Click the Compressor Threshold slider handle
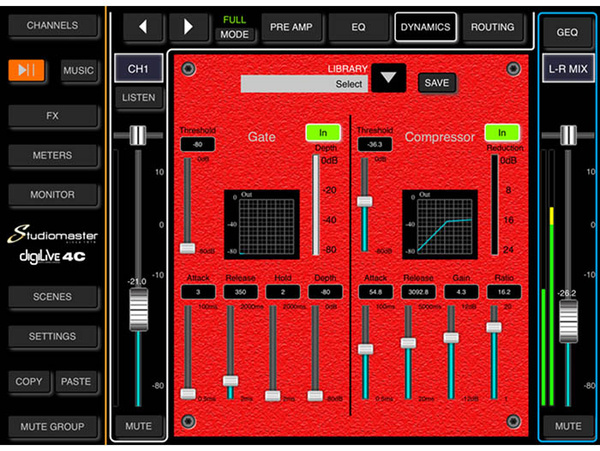This screenshot has height=451, width=600. click(x=365, y=201)
